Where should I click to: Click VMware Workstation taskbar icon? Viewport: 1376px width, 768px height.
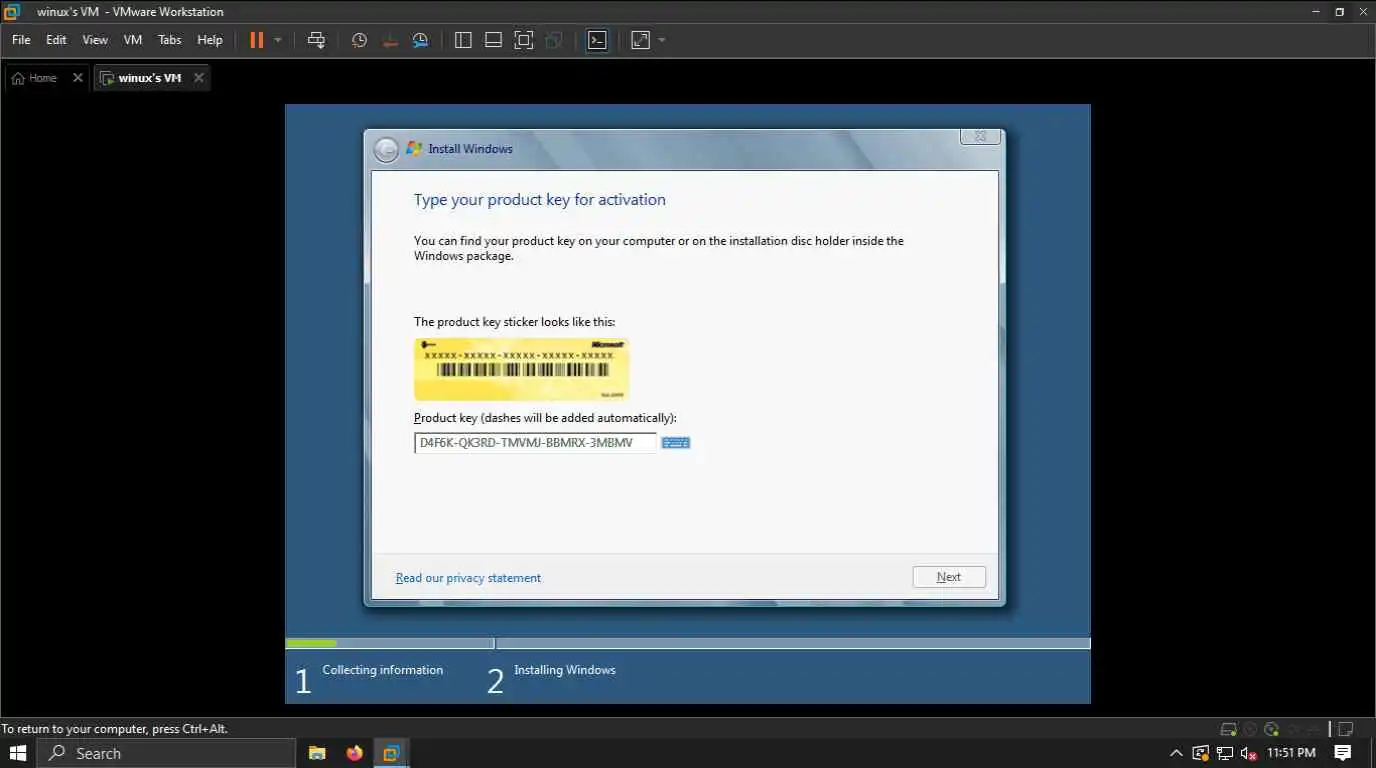click(x=391, y=753)
